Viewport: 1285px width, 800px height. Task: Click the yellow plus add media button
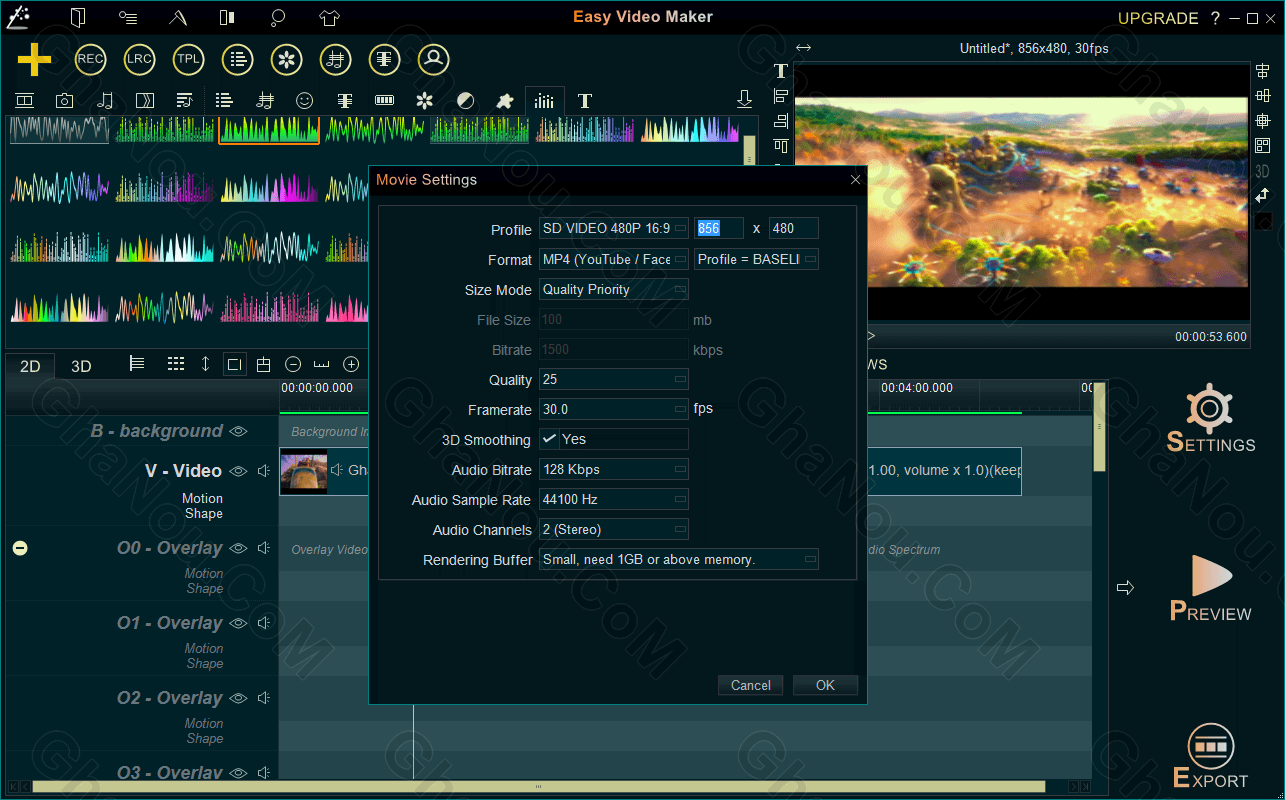click(34, 60)
